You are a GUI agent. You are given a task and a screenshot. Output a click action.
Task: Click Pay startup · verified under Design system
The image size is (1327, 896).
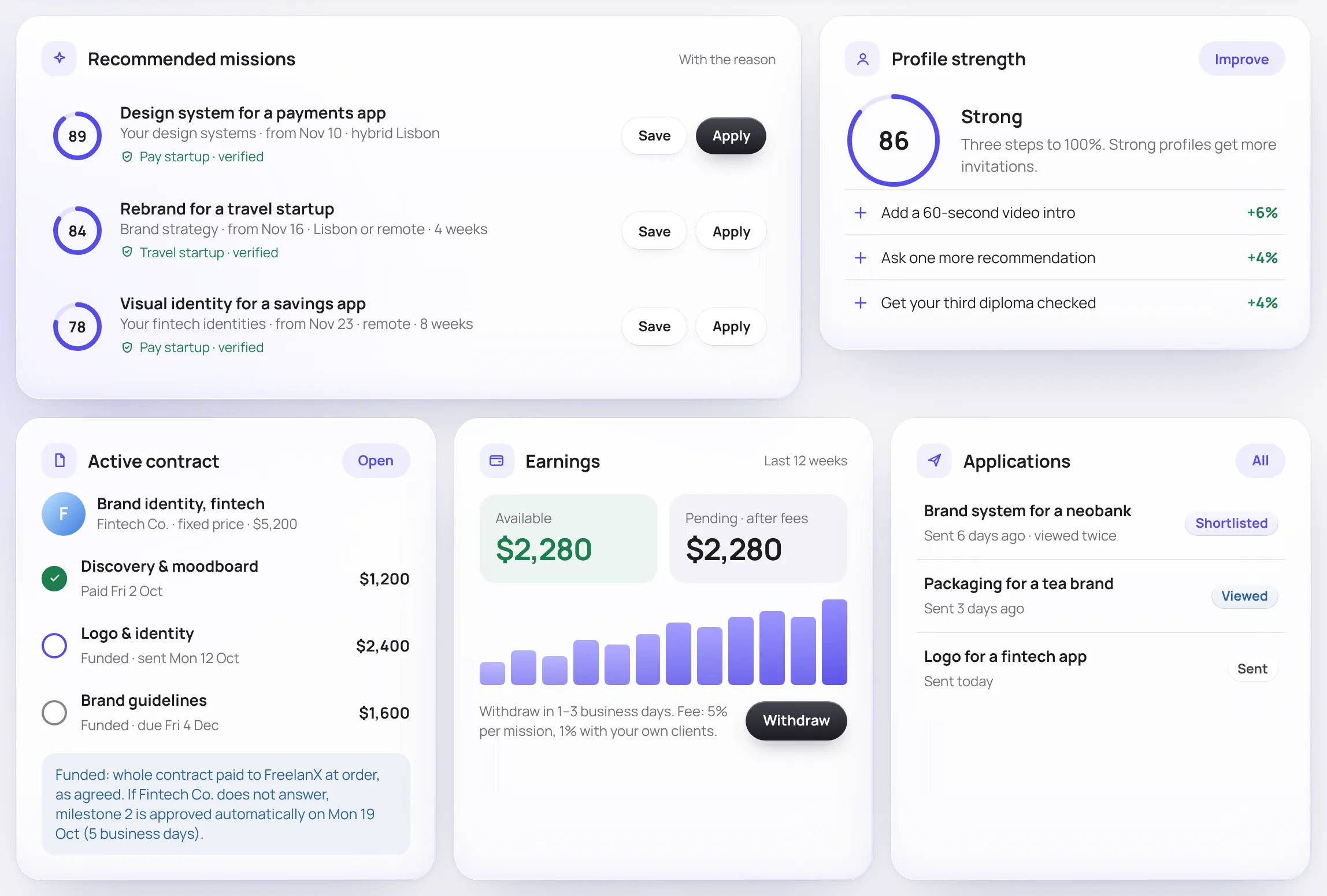click(x=201, y=157)
